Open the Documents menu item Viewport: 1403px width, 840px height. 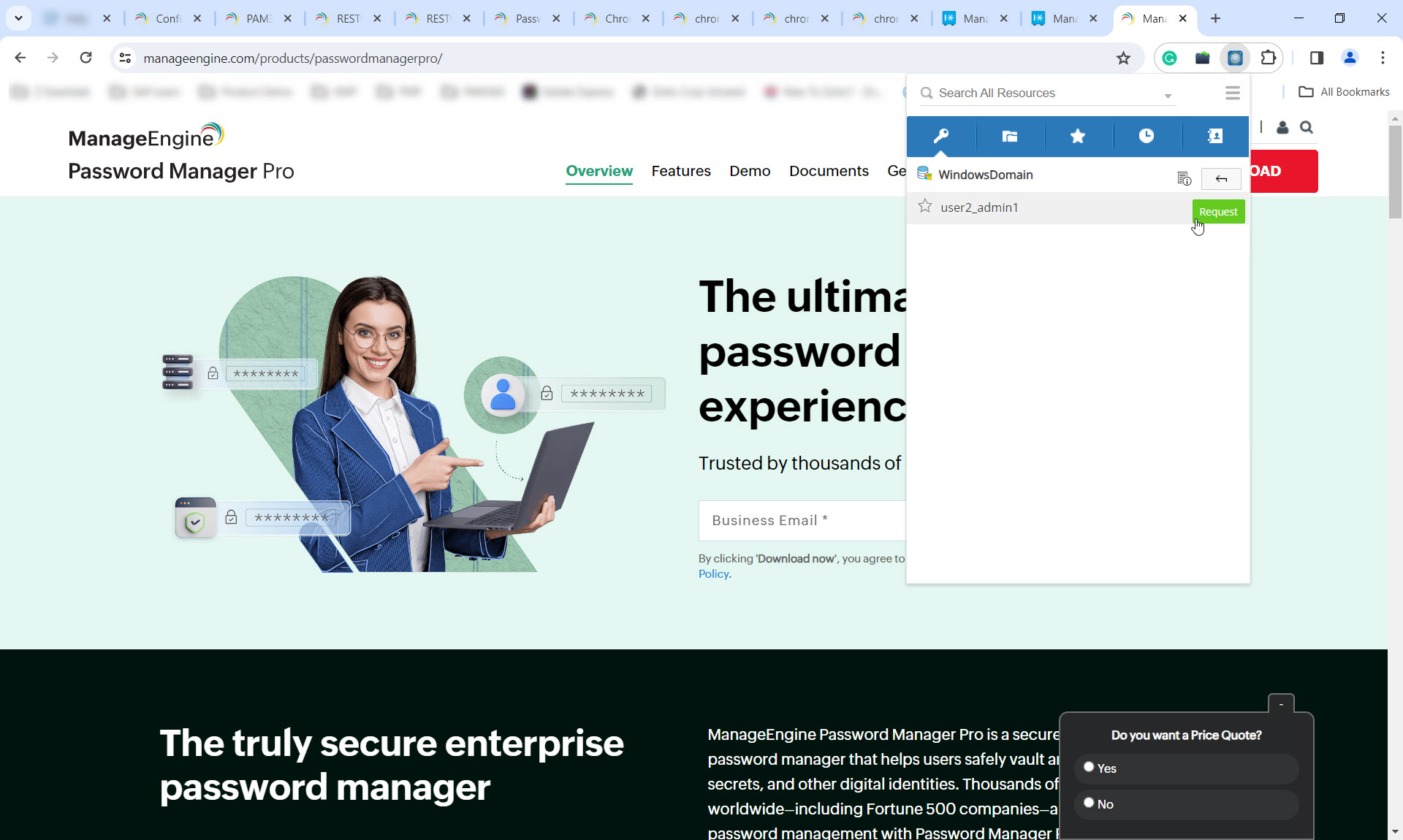[x=829, y=171]
